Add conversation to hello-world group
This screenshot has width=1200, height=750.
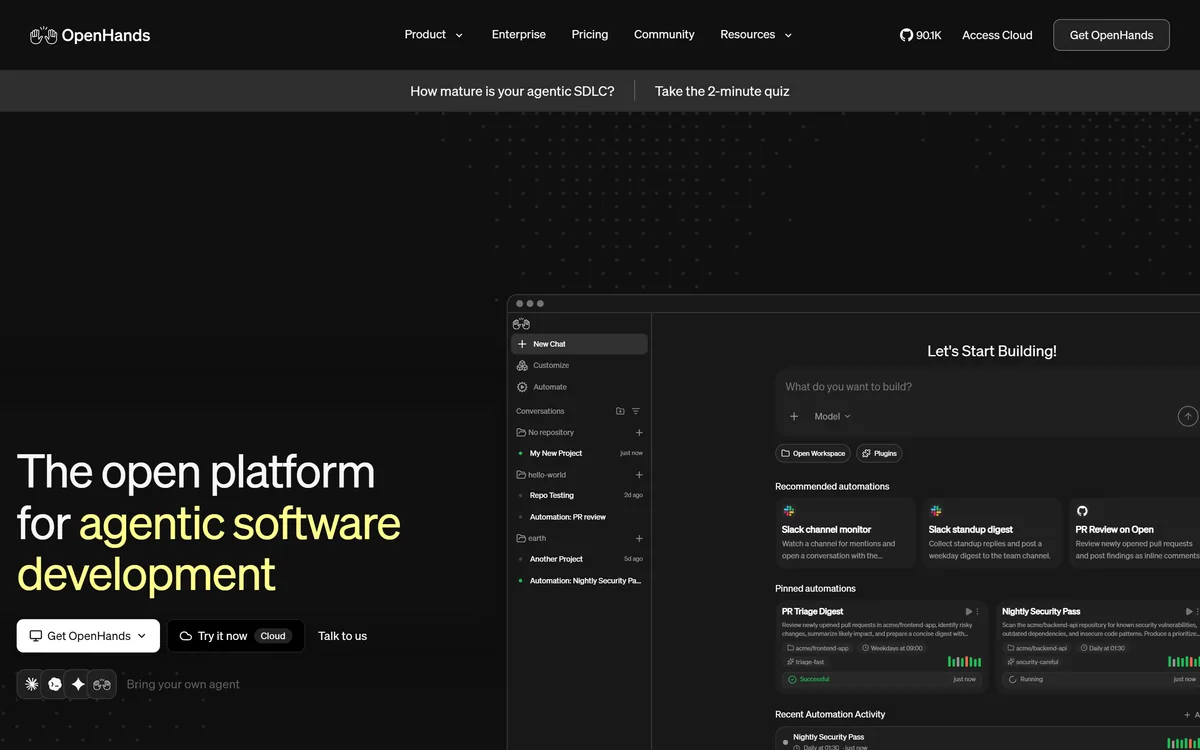click(x=639, y=475)
